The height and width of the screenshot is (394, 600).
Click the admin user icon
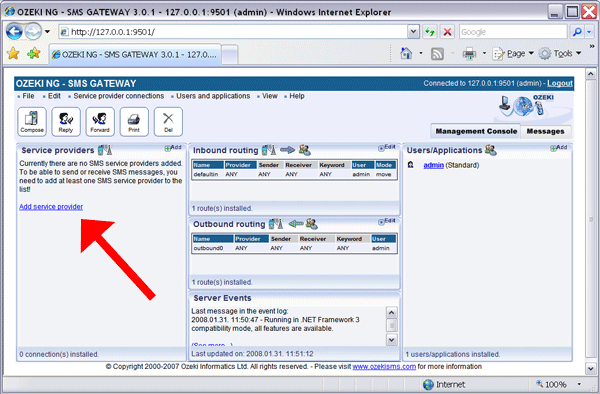coord(411,165)
